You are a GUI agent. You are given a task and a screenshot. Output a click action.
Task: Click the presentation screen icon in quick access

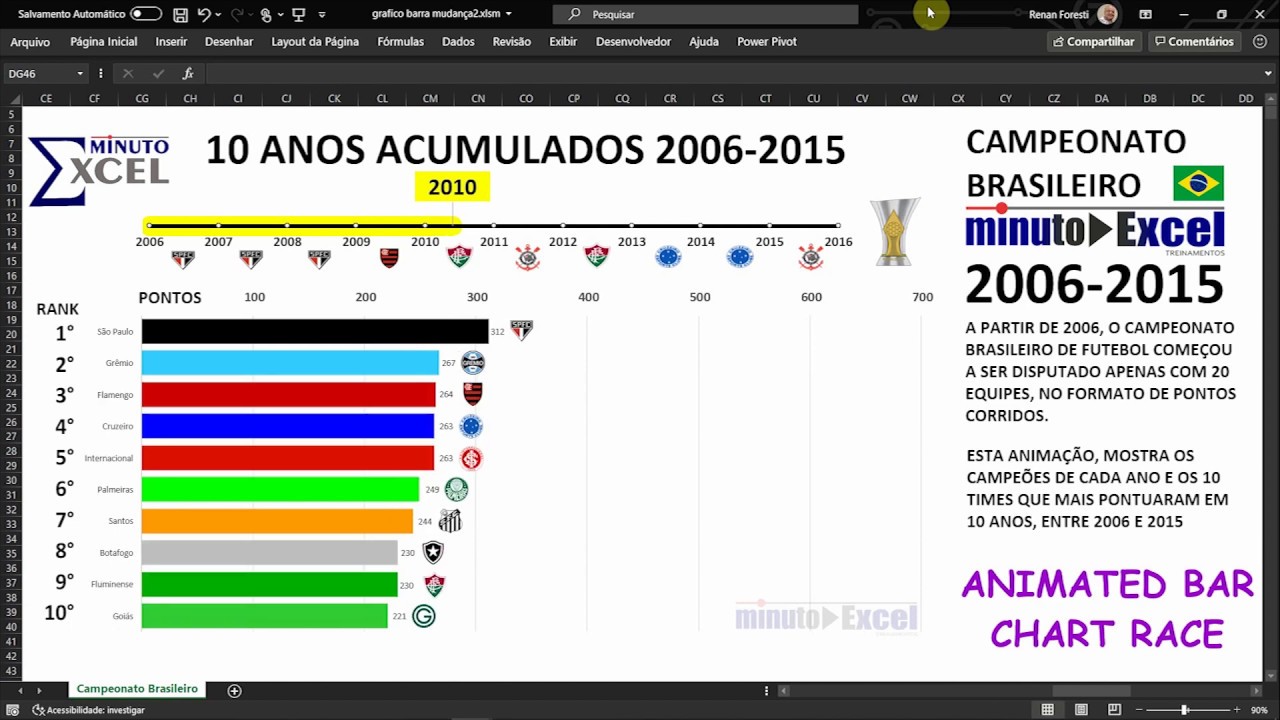[x=298, y=14]
